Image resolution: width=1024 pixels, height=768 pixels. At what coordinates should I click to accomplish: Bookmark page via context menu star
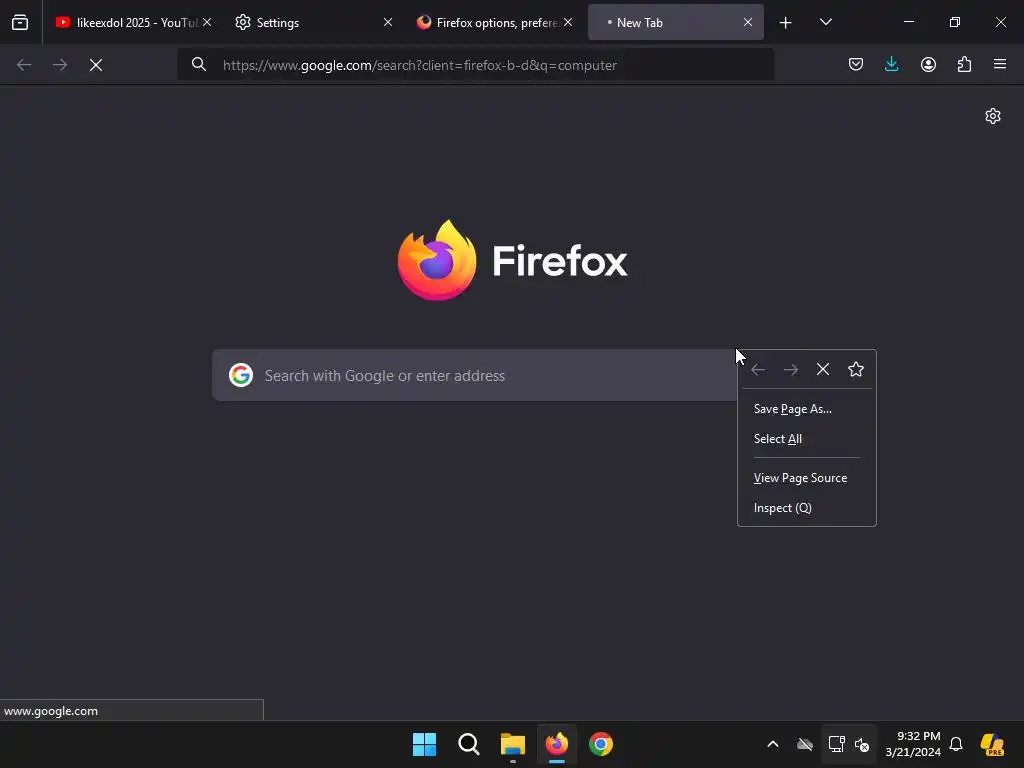click(x=856, y=370)
